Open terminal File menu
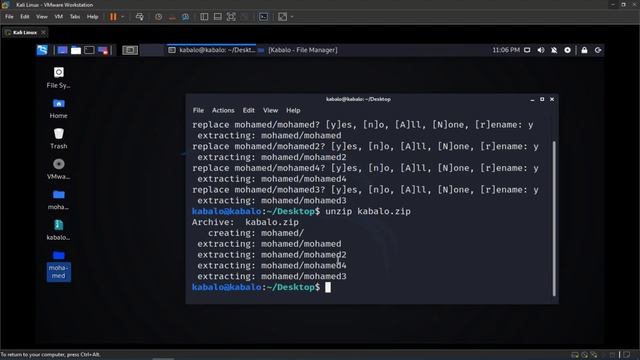 coord(198,110)
